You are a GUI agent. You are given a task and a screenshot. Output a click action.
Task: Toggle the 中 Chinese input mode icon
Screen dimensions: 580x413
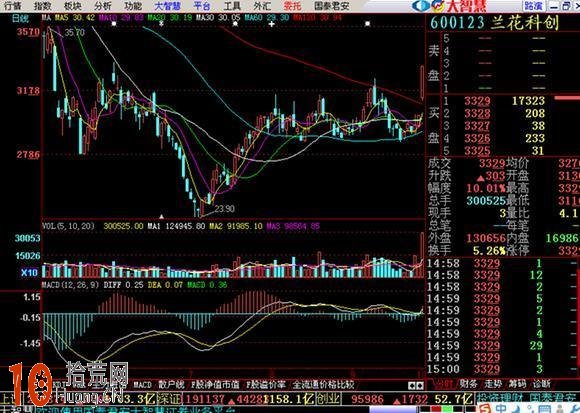coord(501,408)
